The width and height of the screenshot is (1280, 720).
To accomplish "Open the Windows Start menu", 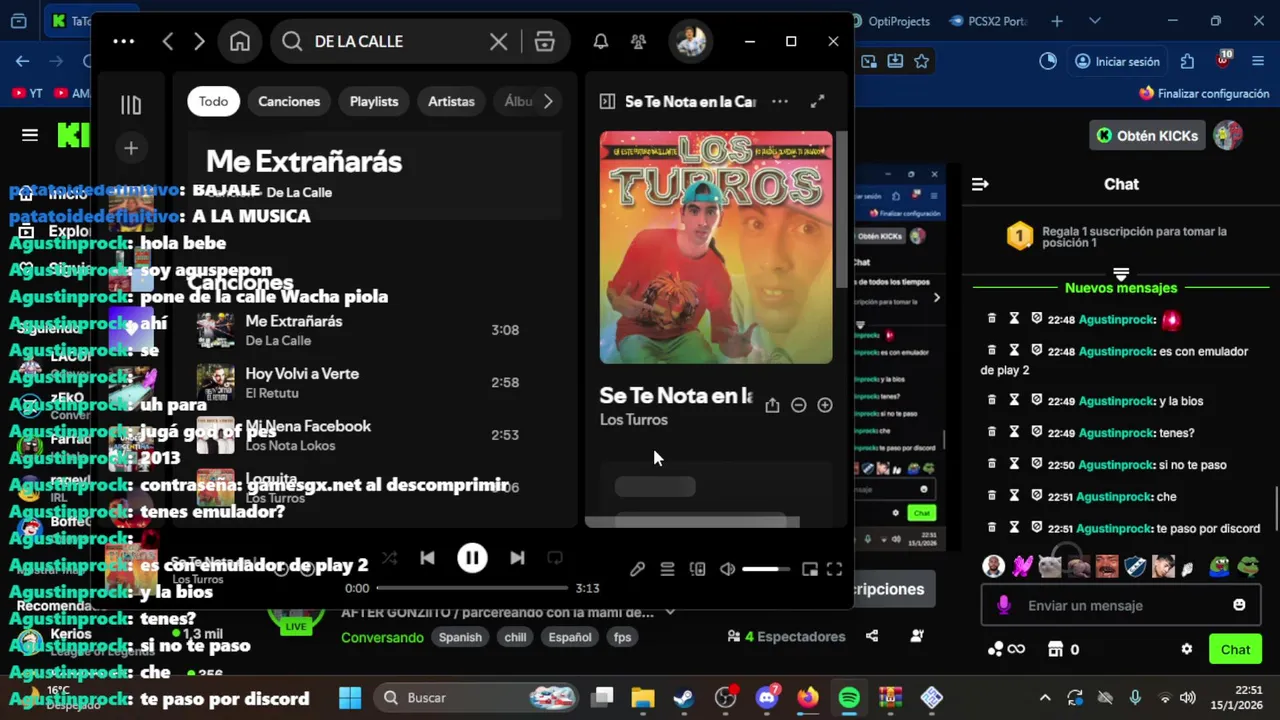I will [350, 697].
